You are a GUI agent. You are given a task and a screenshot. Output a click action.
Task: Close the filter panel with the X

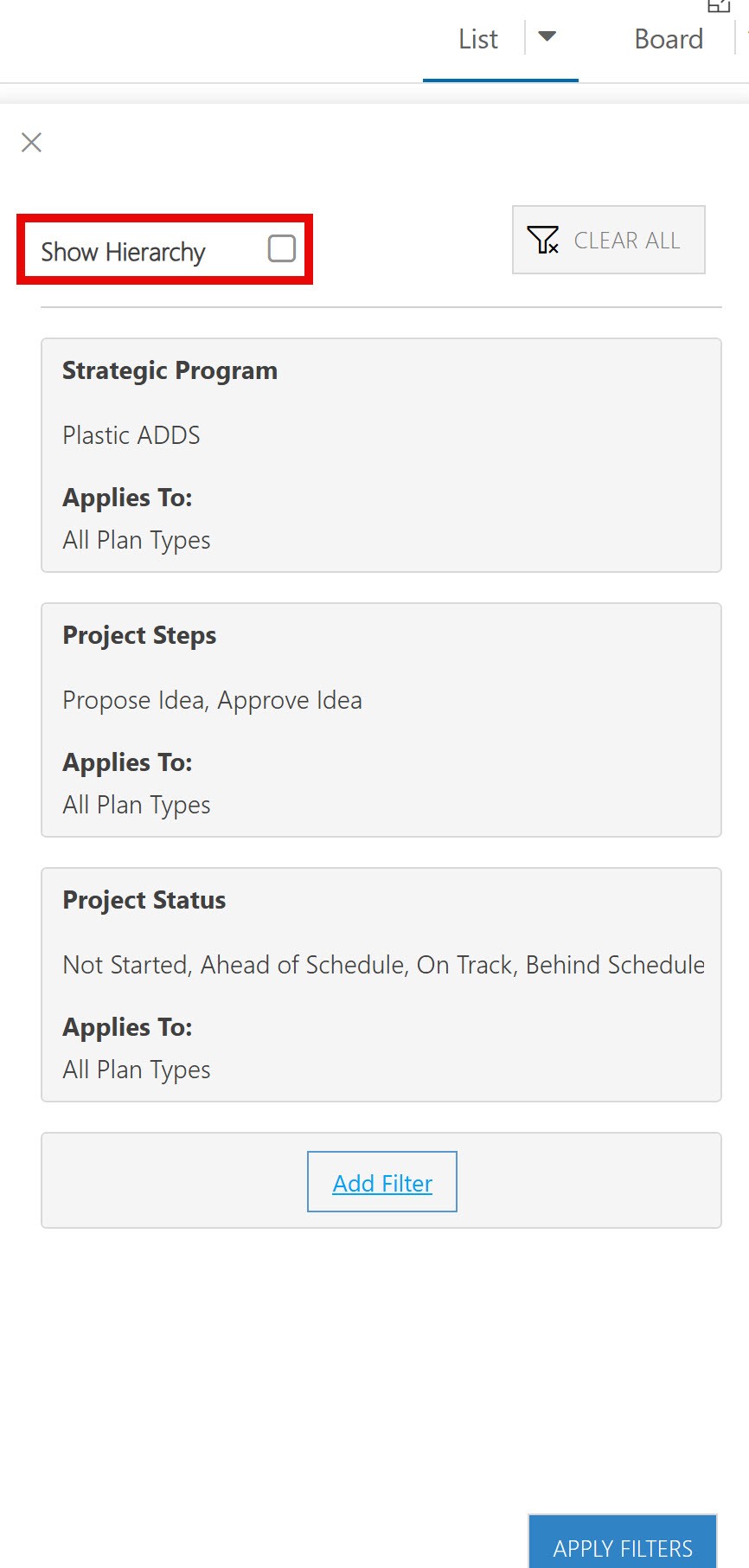(31, 142)
